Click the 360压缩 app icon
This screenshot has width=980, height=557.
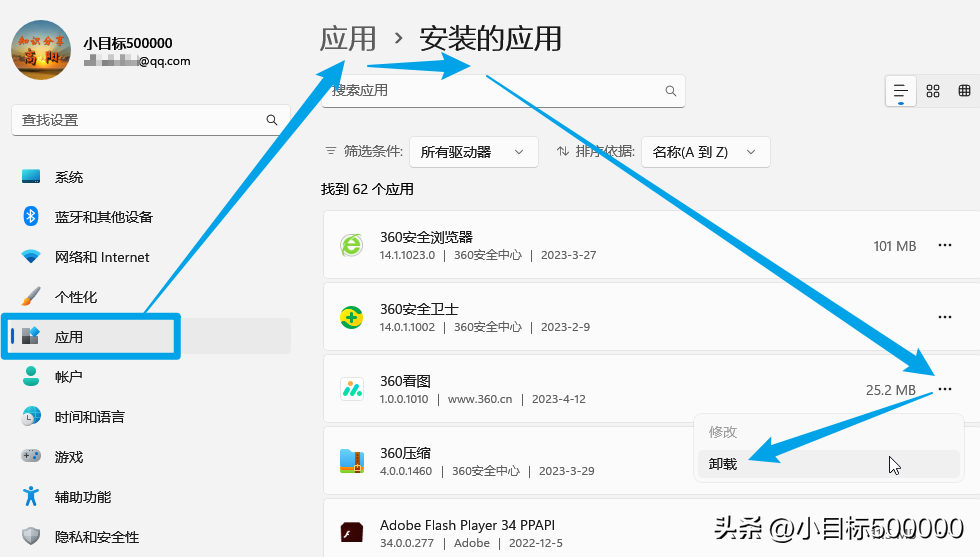point(352,461)
